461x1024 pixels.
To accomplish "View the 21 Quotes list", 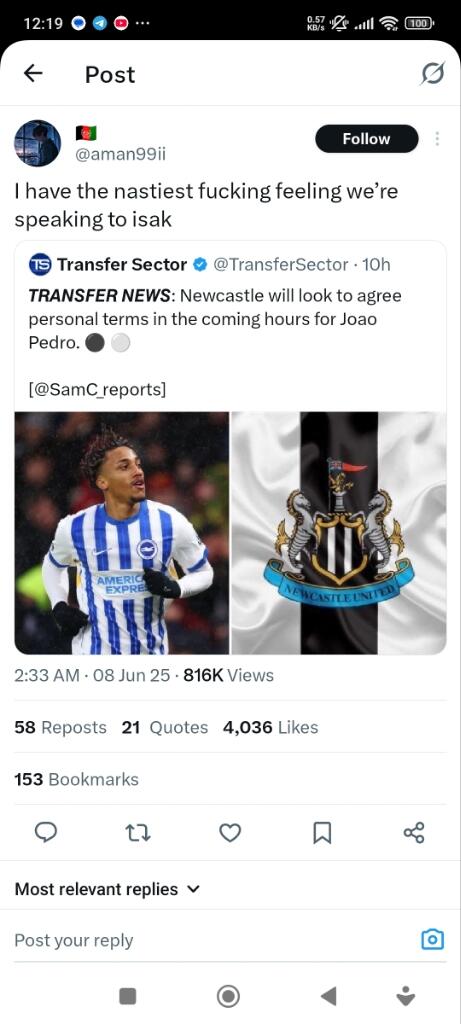I will tap(165, 728).
